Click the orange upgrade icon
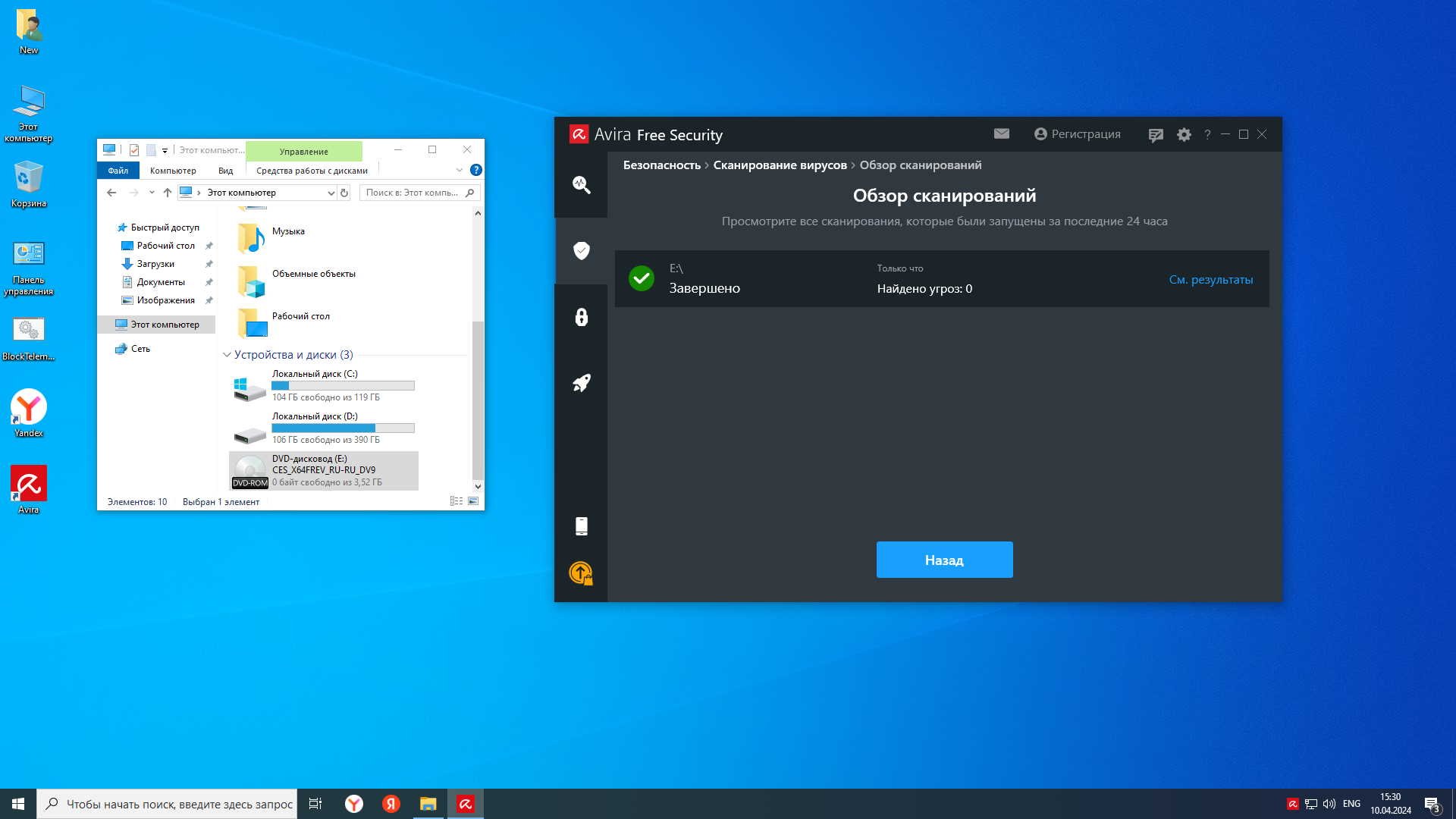This screenshot has height=819, width=1456. pyautogui.click(x=581, y=573)
